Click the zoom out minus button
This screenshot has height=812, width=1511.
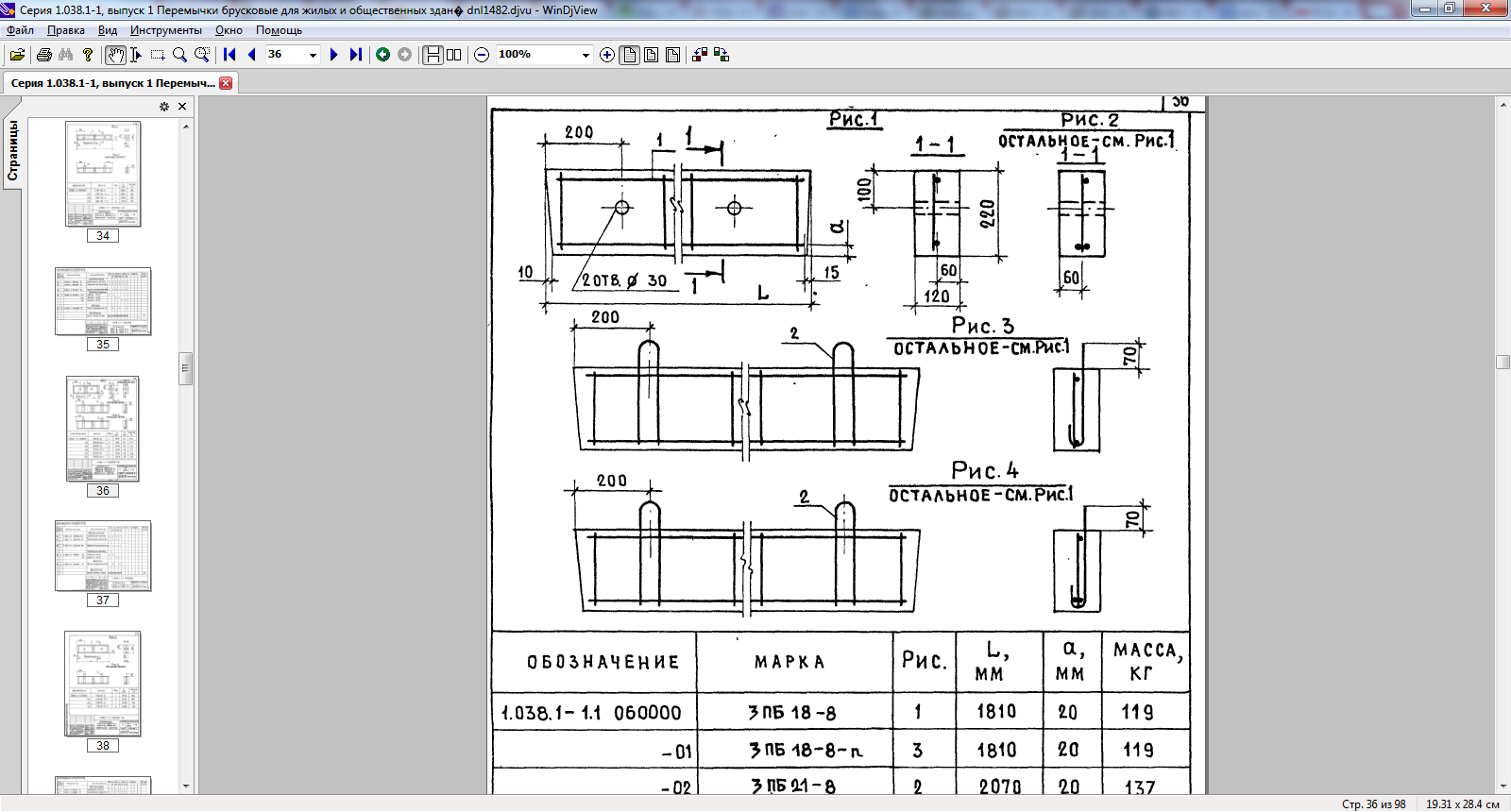click(x=482, y=55)
